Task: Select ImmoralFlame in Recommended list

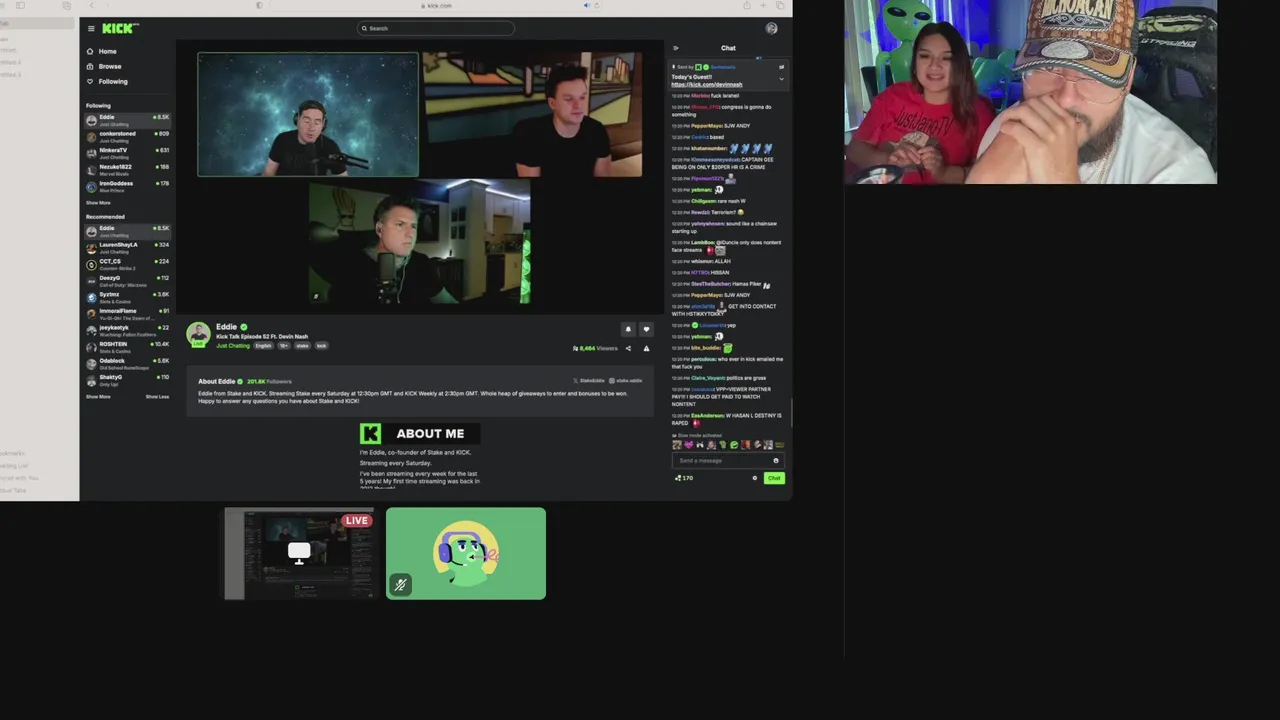Action: click(x=127, y=314)
